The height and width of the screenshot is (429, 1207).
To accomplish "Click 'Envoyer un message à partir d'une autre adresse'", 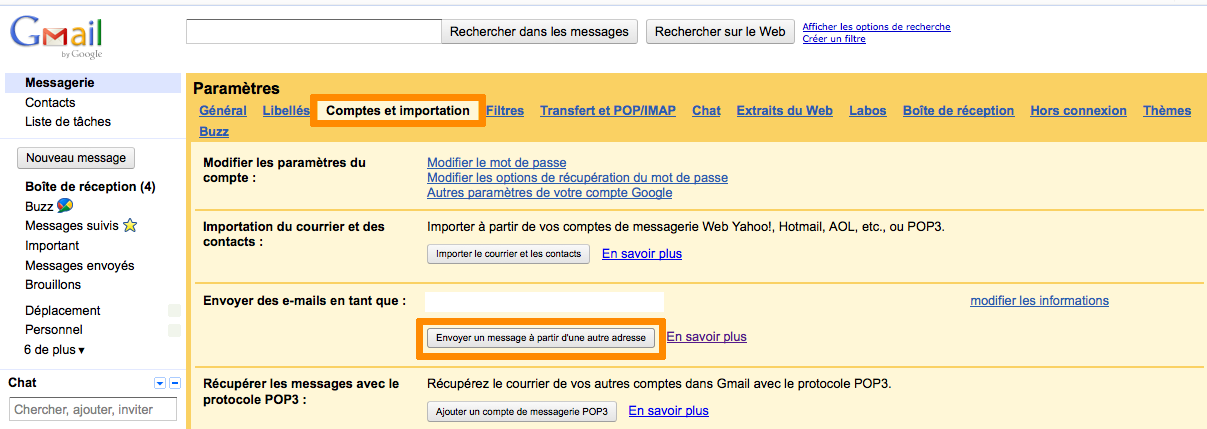I will click(541, 338).
